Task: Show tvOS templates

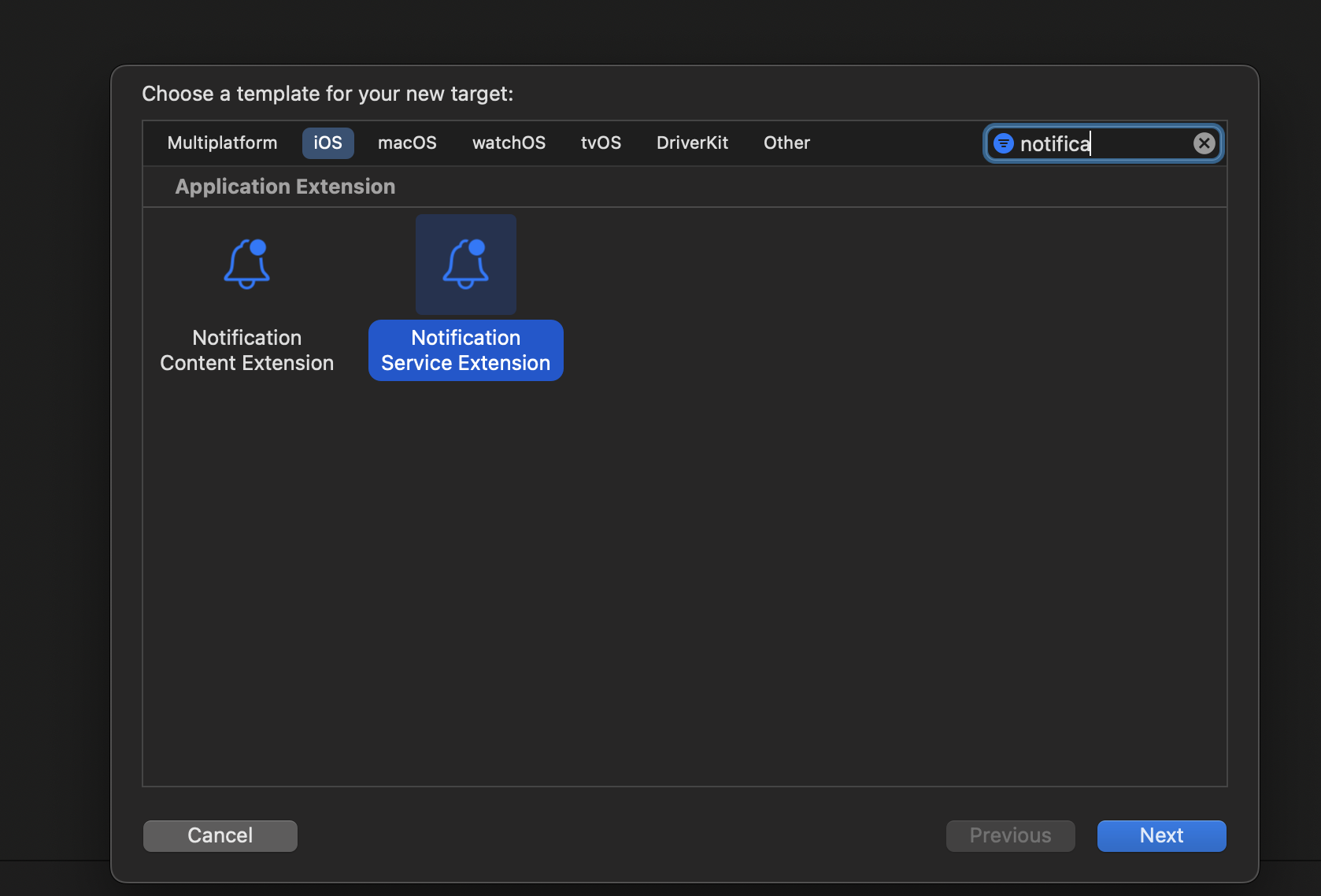Action: 601,143
